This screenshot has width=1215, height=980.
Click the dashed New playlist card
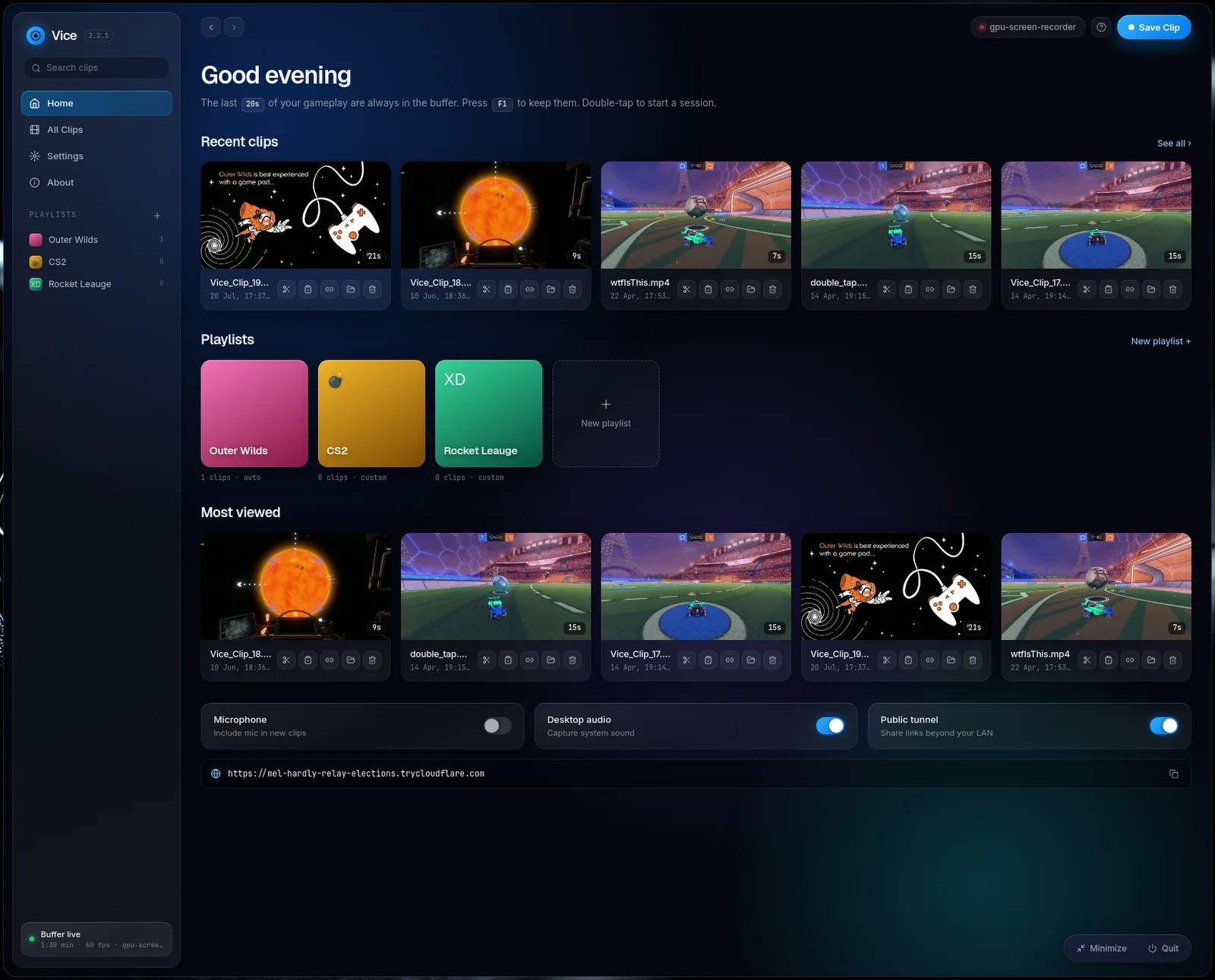[606, 414]
